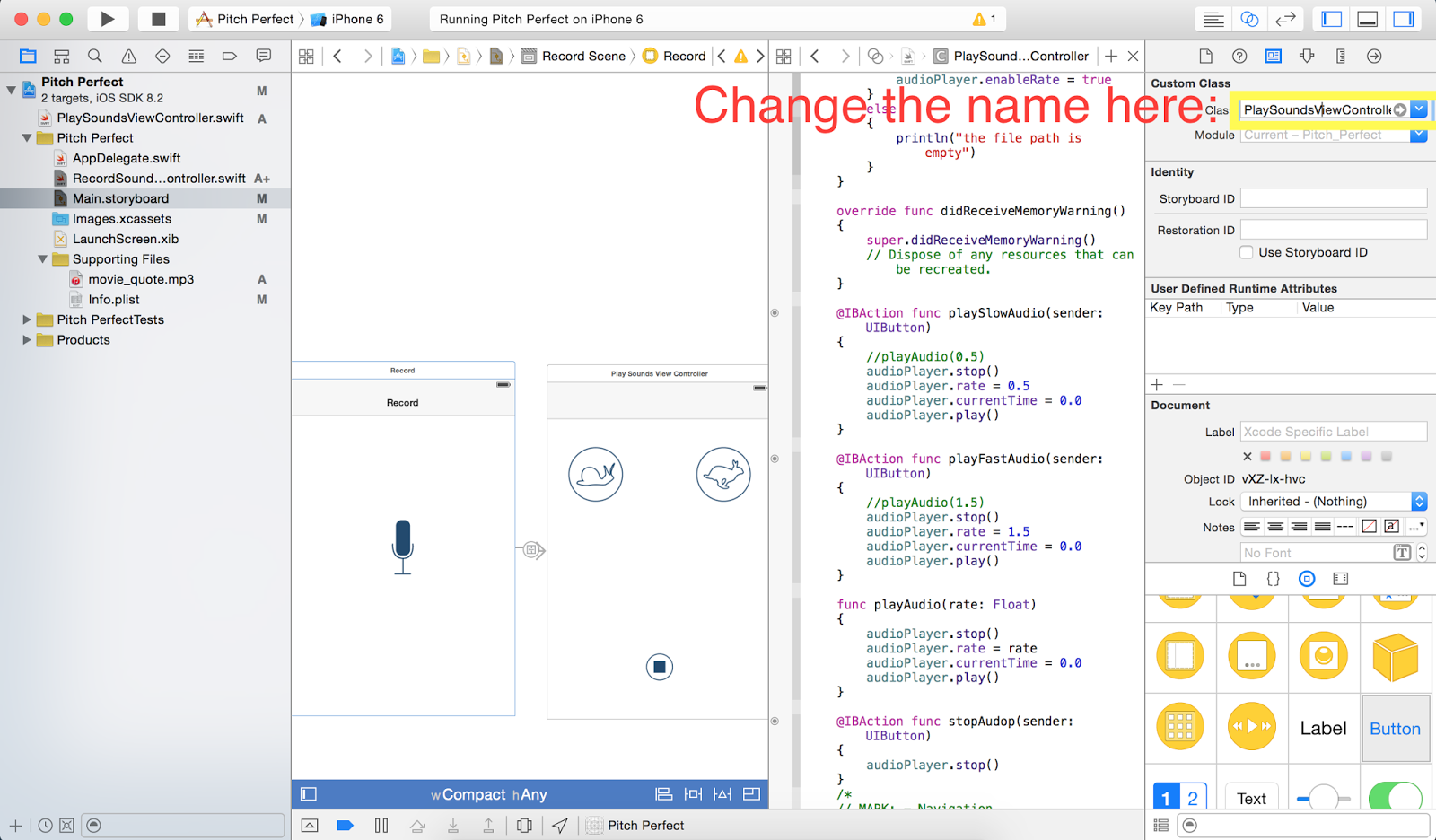Open the Attributes inspector
This screenshot has width=1436, height=840.
[x=1307, y=56]
